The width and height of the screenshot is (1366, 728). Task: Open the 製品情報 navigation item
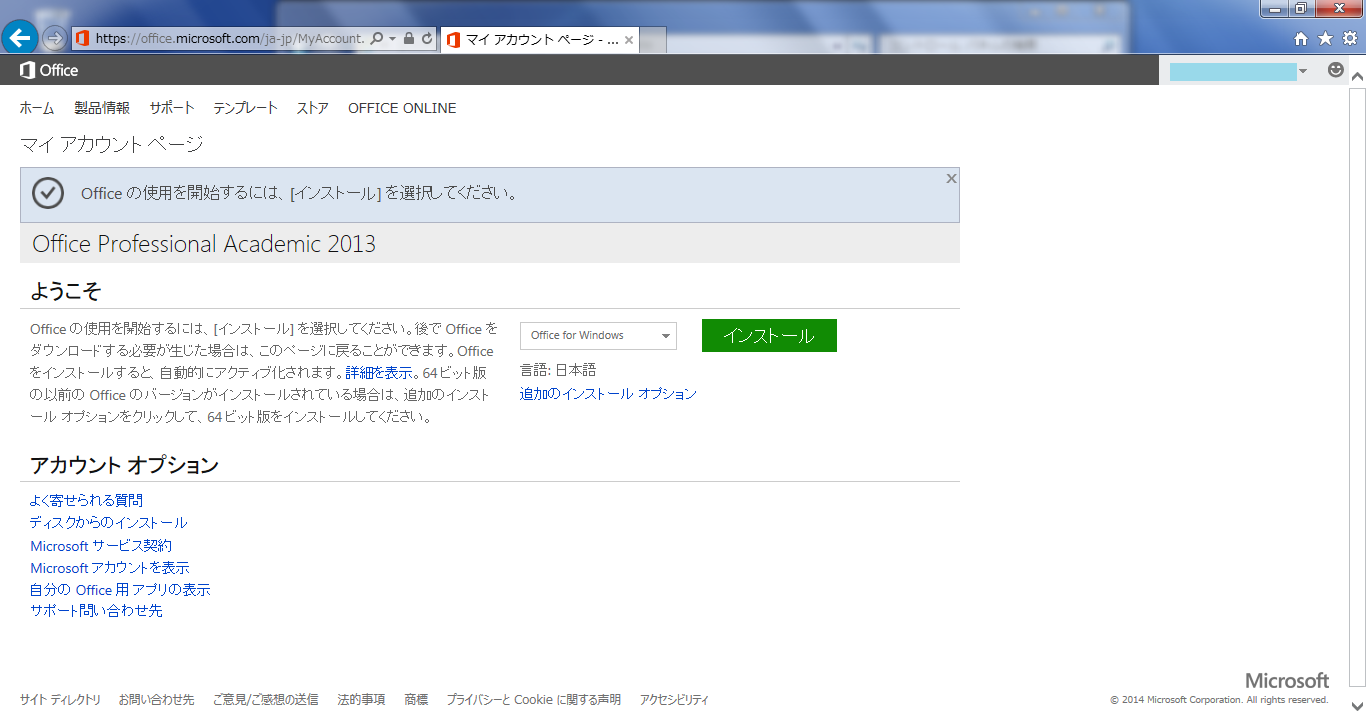(x=102, y=108)
